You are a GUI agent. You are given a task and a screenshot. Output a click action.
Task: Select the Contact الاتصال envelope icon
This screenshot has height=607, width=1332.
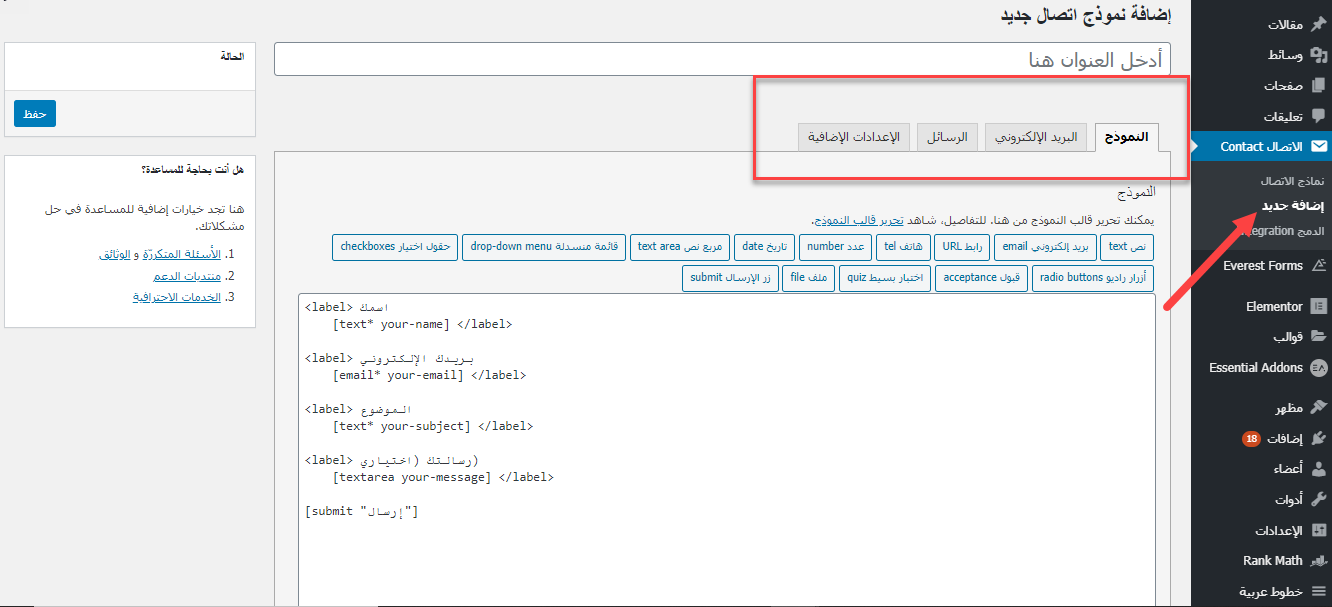coord(1319,146)
